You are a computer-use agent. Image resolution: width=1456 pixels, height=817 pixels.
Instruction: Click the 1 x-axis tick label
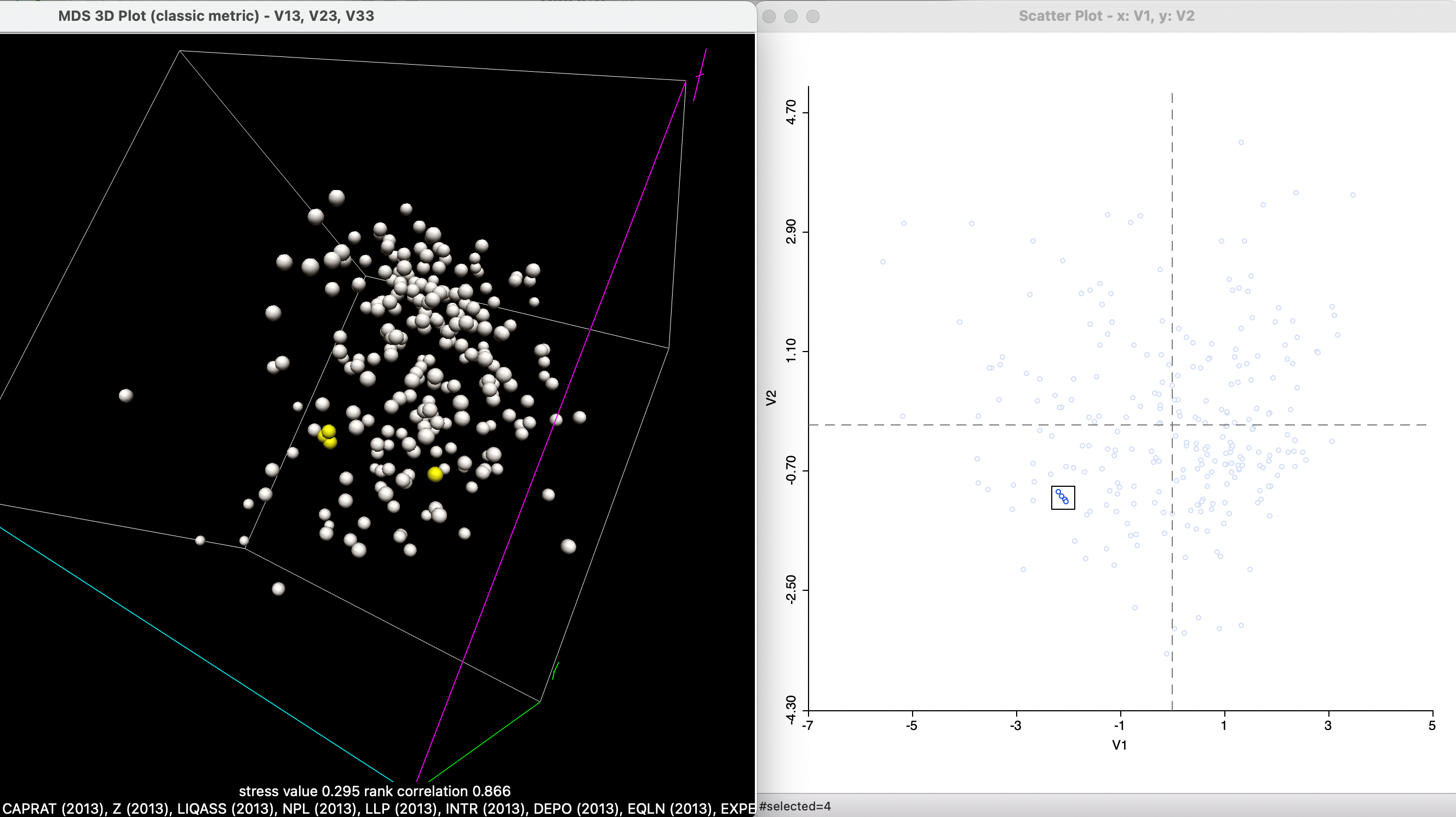click(x=1224, y=726)
